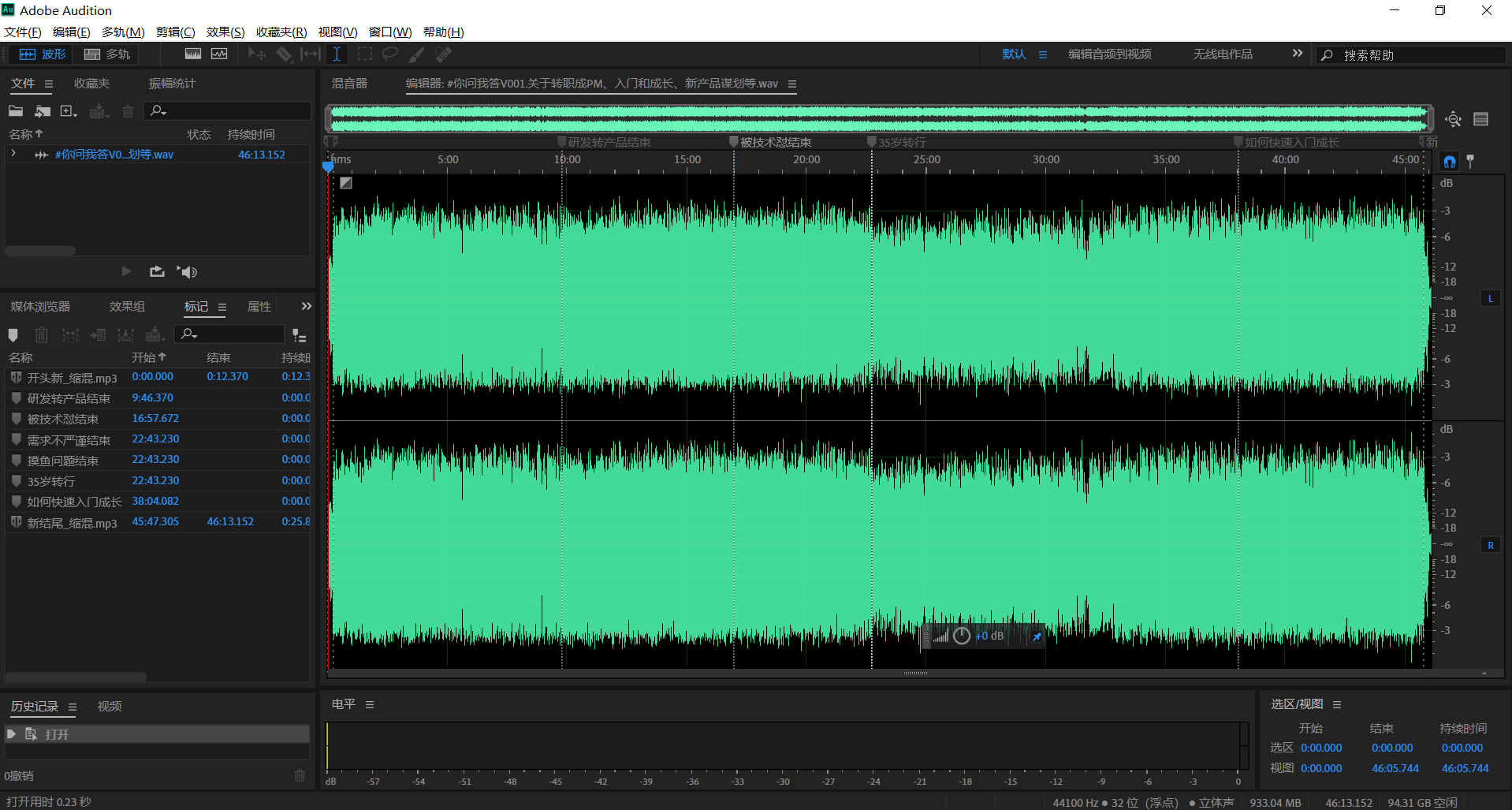
Task: Select the Razor tool in toolbar
Action: 284,54
